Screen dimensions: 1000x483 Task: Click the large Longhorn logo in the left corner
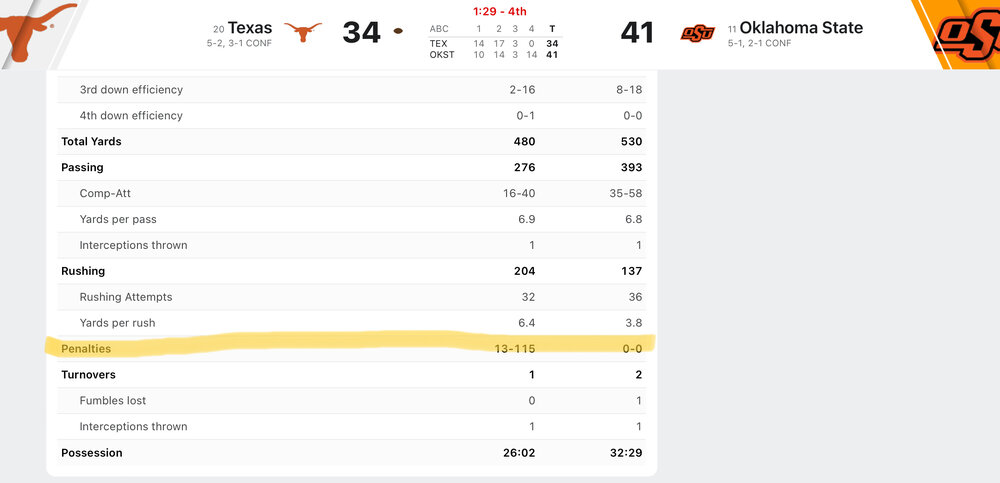[x=35, y=28]
